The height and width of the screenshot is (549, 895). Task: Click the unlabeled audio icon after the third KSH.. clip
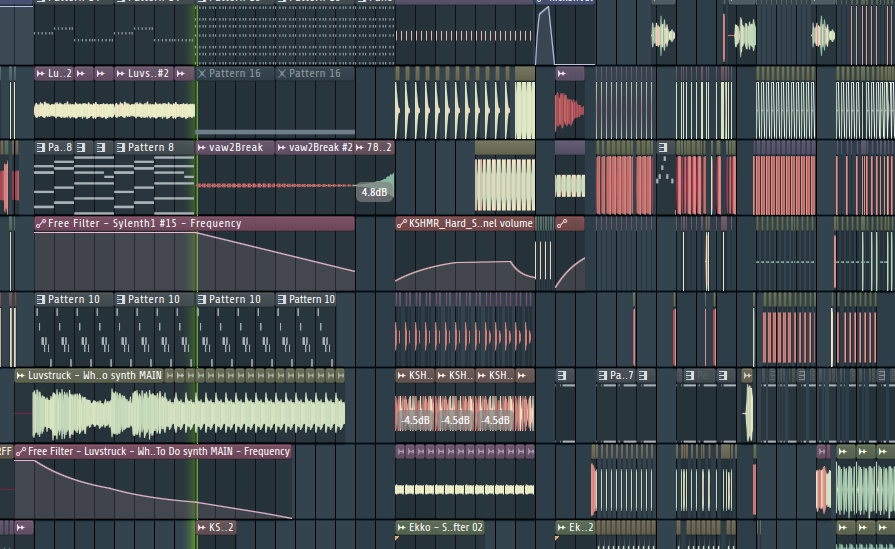[521, 376]
